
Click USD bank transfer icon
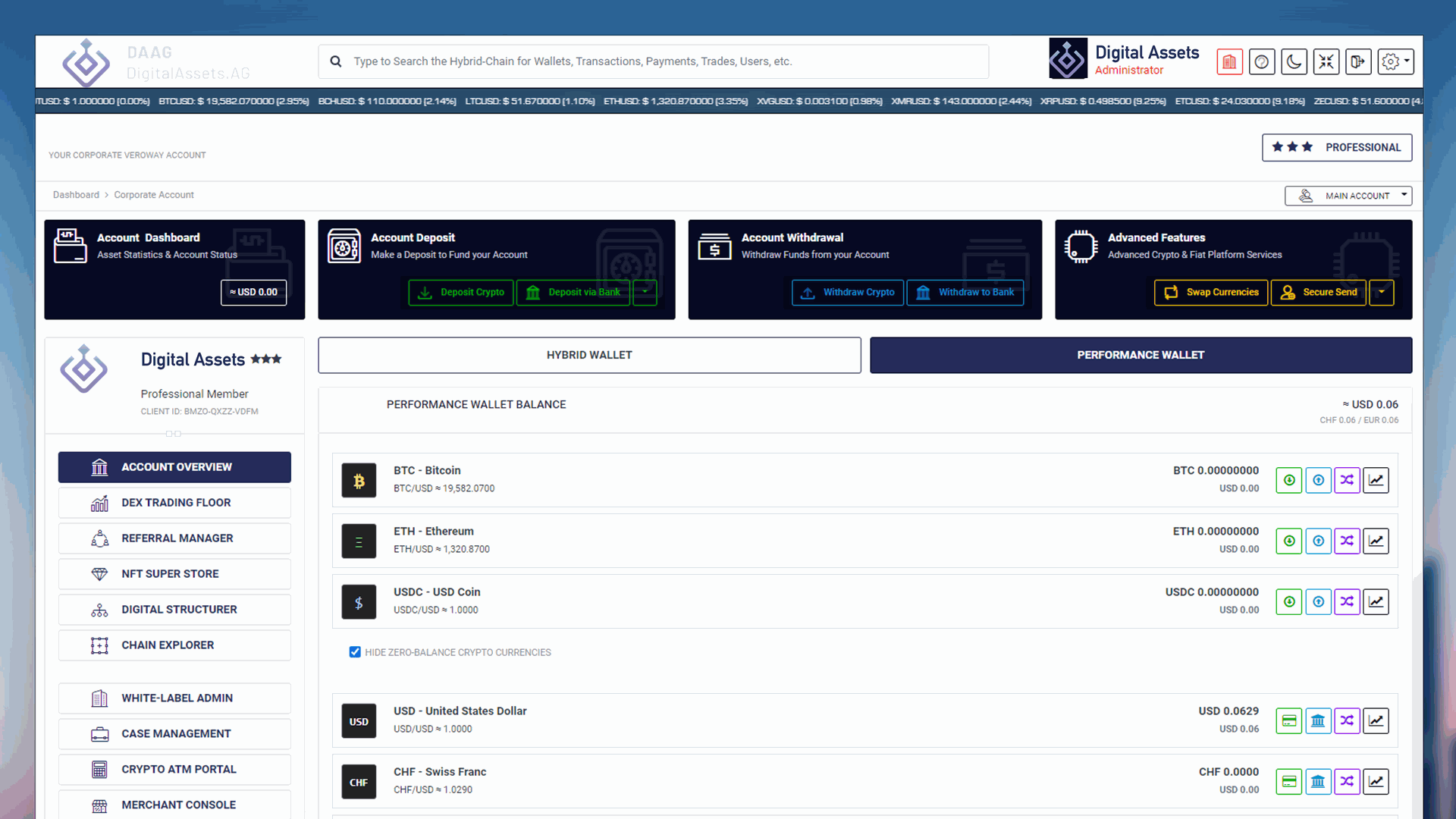pyautogui.click(x=1318, y=720)
